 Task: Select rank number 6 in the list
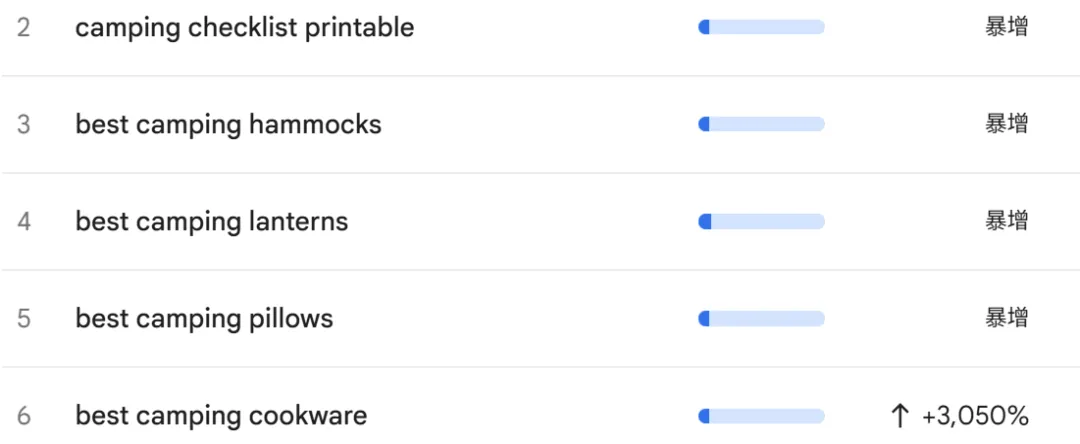(23, 416)
